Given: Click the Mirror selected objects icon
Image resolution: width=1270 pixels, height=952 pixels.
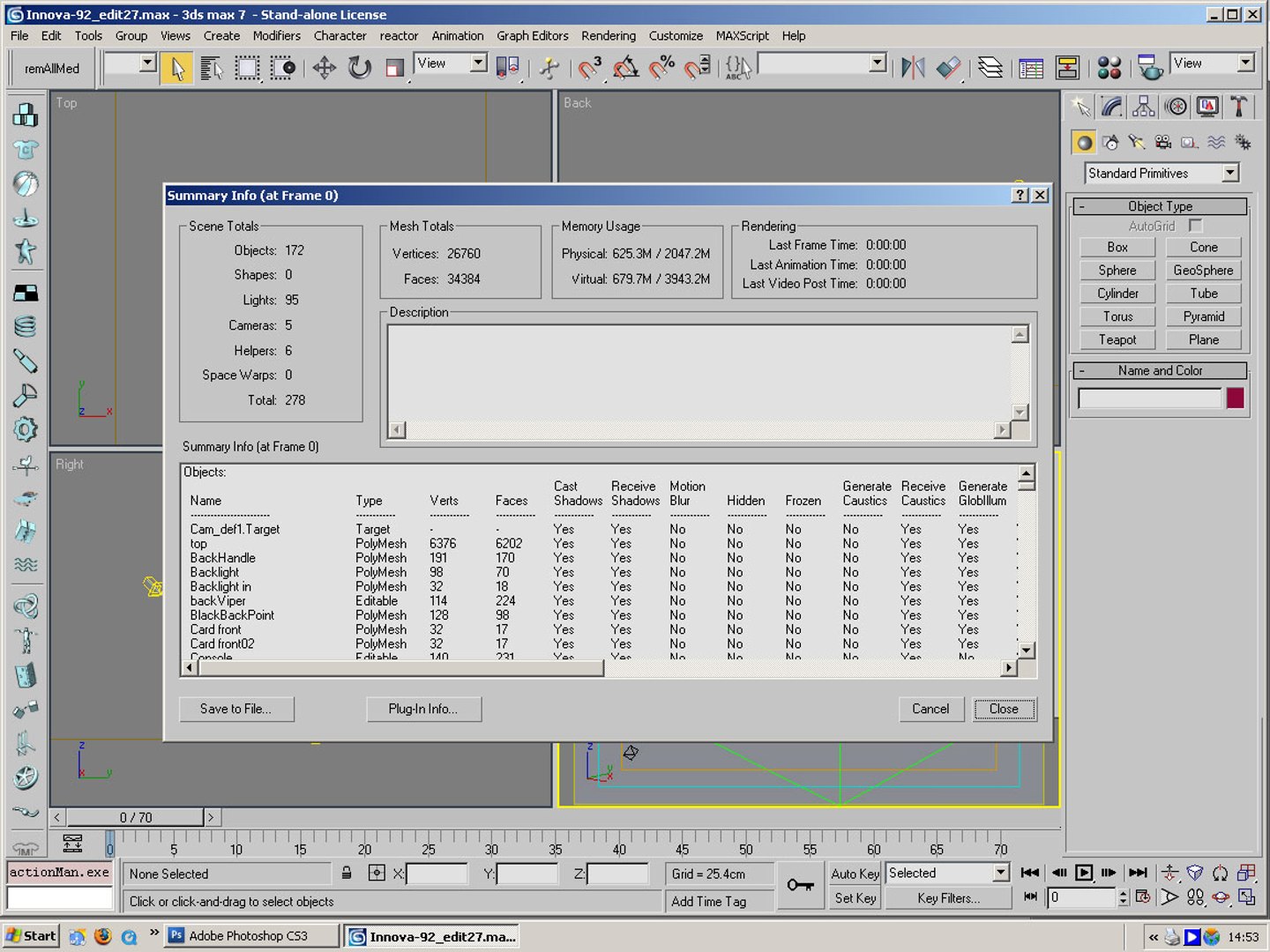Looking at the screenshot, I should click(x=913, y=68).
